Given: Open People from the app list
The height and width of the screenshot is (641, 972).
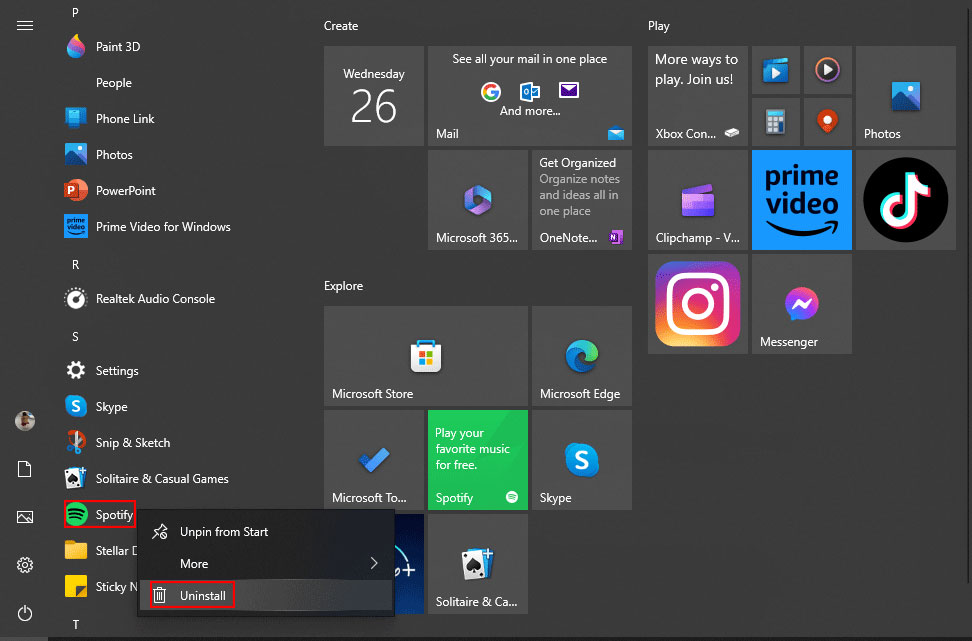Looking at the screenshot, I should pos(113,82).
